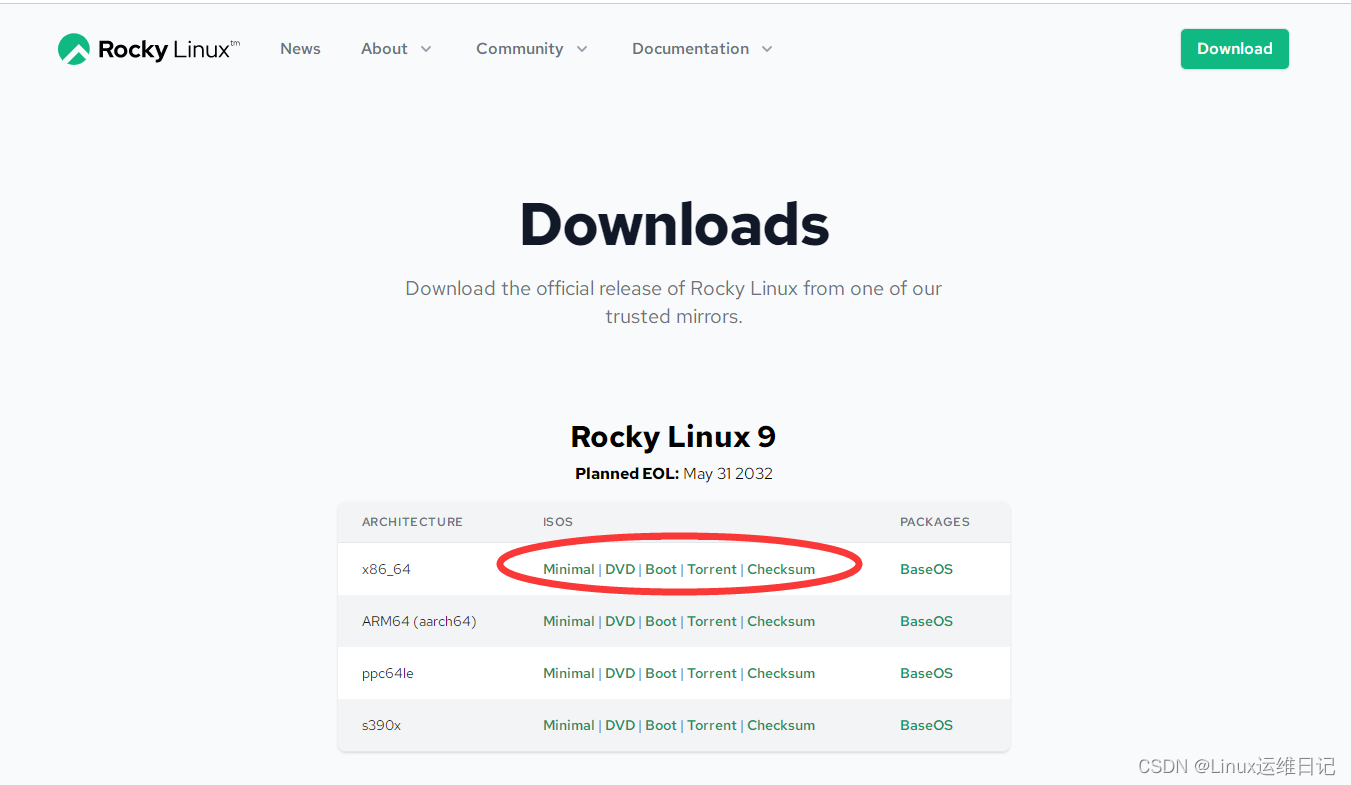Viewport: 1351px width, 785px height.
Task: Open ARM64 Checksum link
Action: pos(781,621)
